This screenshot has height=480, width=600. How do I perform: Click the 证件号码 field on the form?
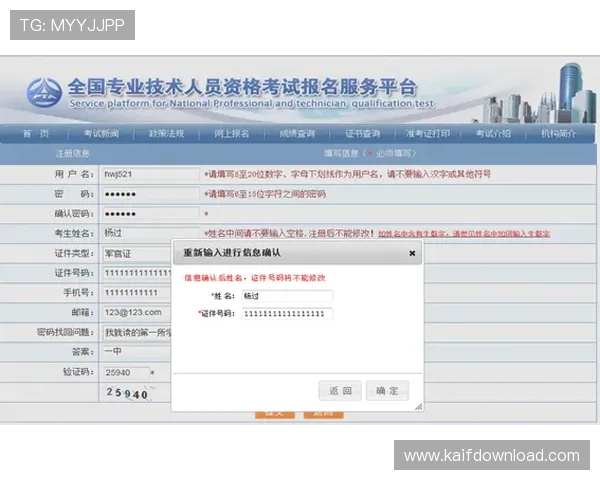pyautogui.click(x=137, y=273)
